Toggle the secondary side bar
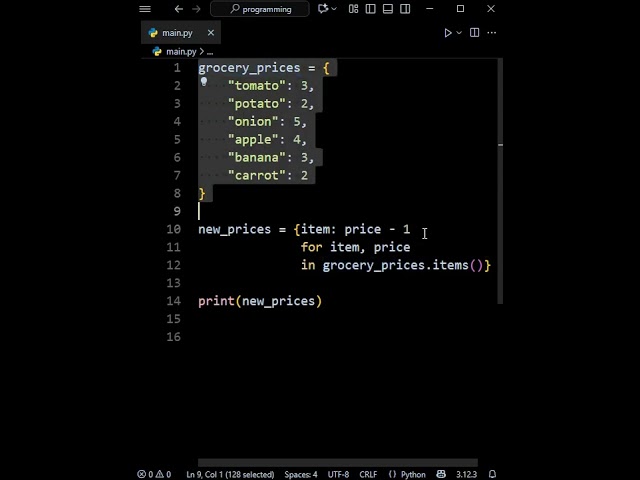 (405, 9)
